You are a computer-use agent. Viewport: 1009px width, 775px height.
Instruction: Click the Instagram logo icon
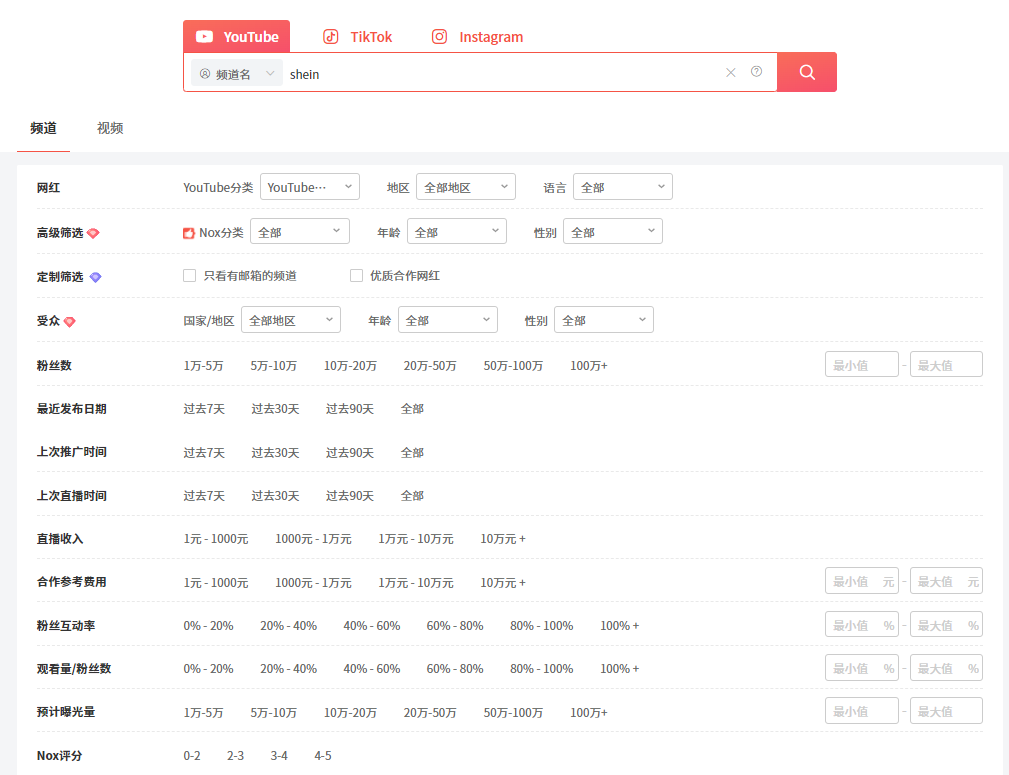[x=440, y=37]
